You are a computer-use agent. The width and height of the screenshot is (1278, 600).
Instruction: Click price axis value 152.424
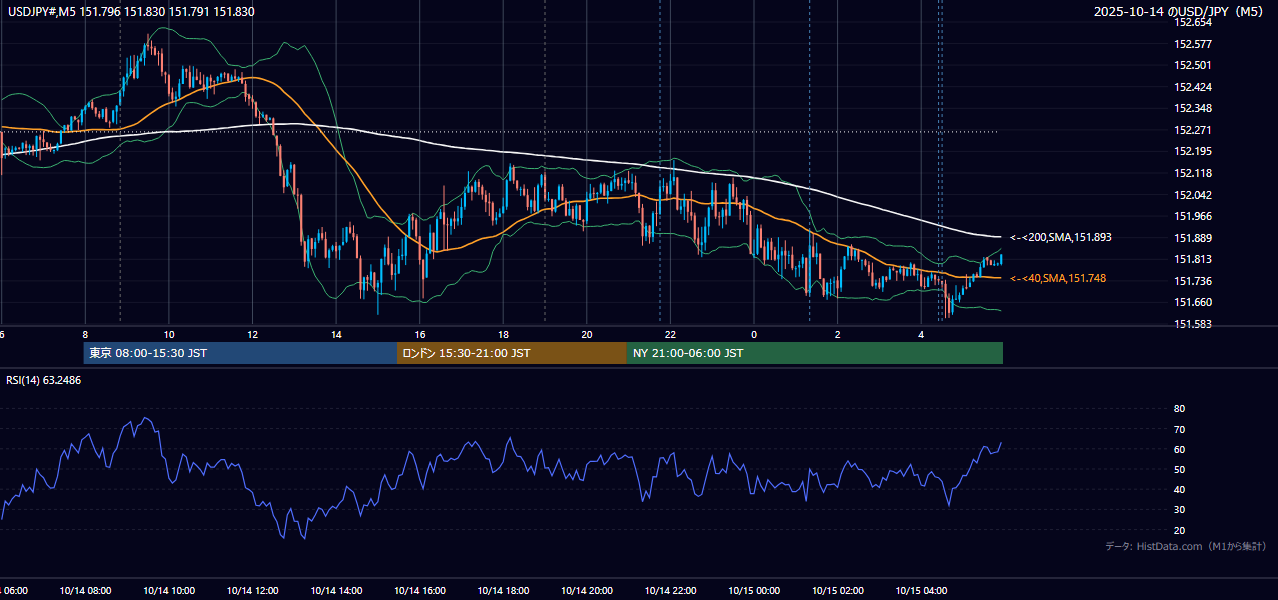pos(1192,87)
